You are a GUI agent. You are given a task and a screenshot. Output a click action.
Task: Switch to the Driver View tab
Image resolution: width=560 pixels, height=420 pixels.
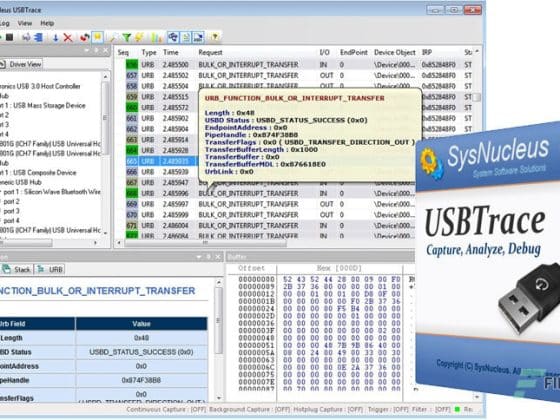click(21, 64)
